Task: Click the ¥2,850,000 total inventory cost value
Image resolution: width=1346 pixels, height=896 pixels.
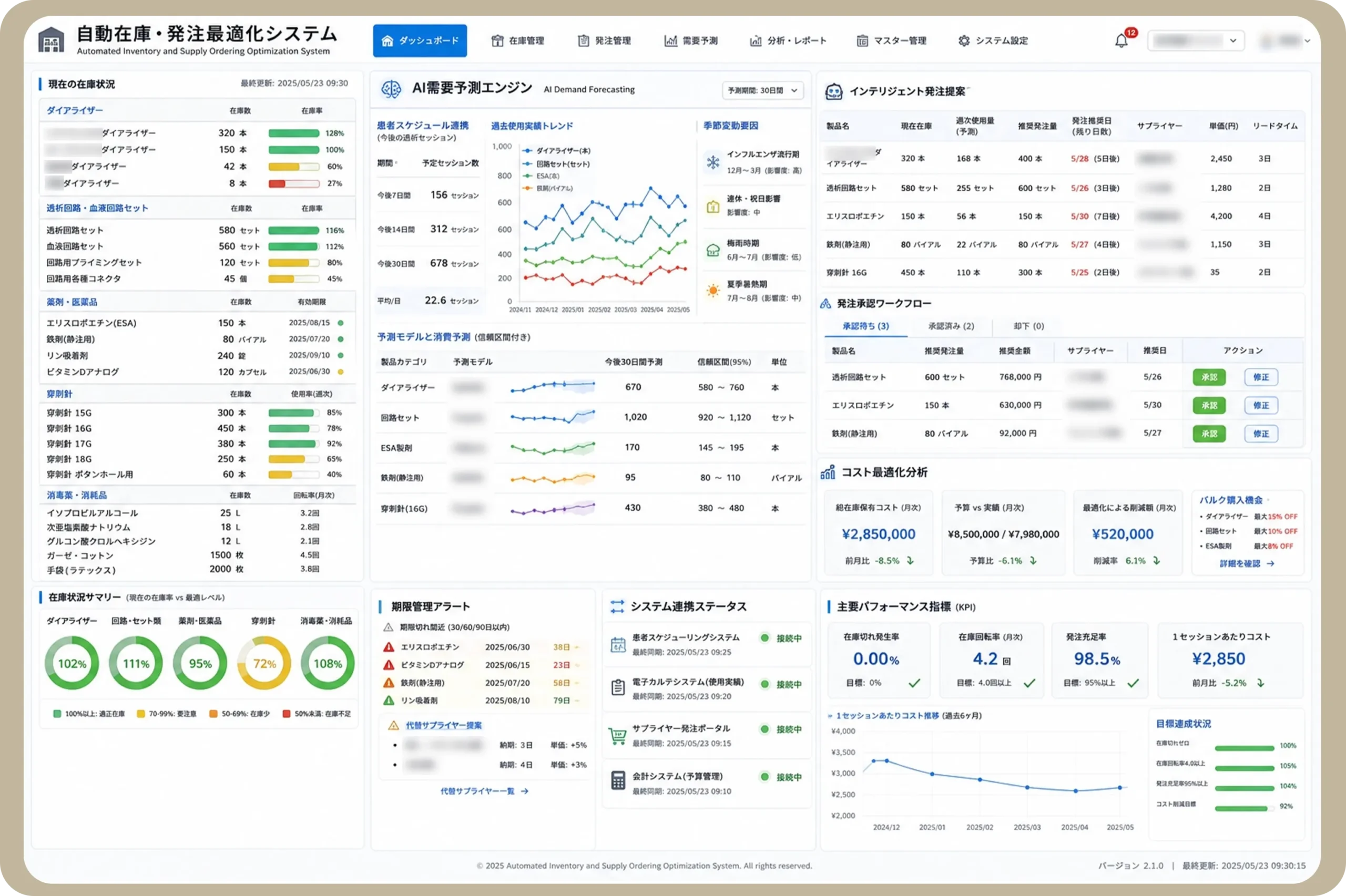Action: 879,534
